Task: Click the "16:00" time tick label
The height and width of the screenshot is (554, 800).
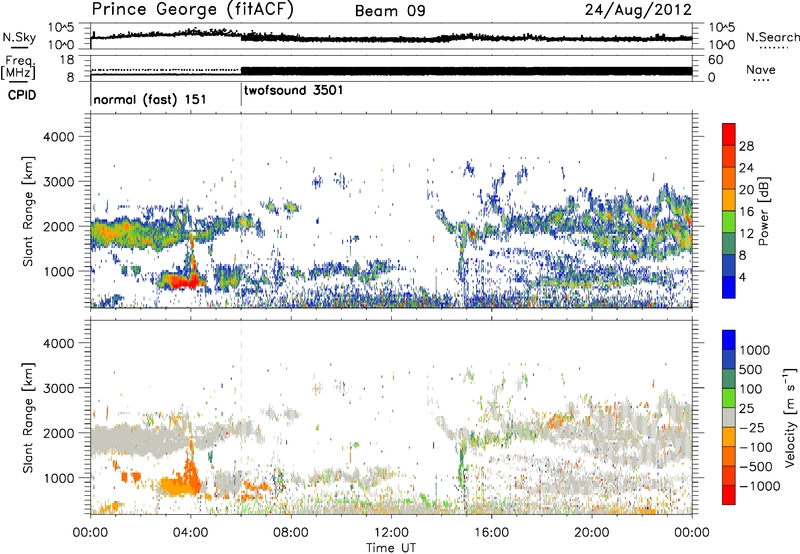Action: point(491,532)
